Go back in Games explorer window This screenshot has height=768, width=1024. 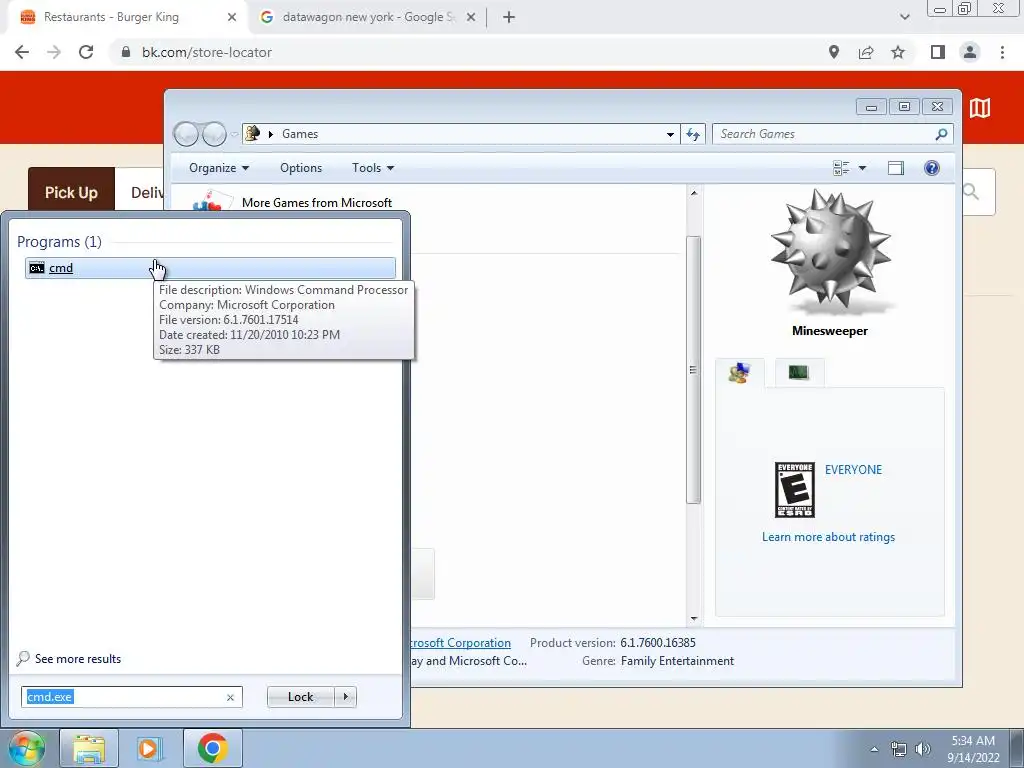coord(186,134)
